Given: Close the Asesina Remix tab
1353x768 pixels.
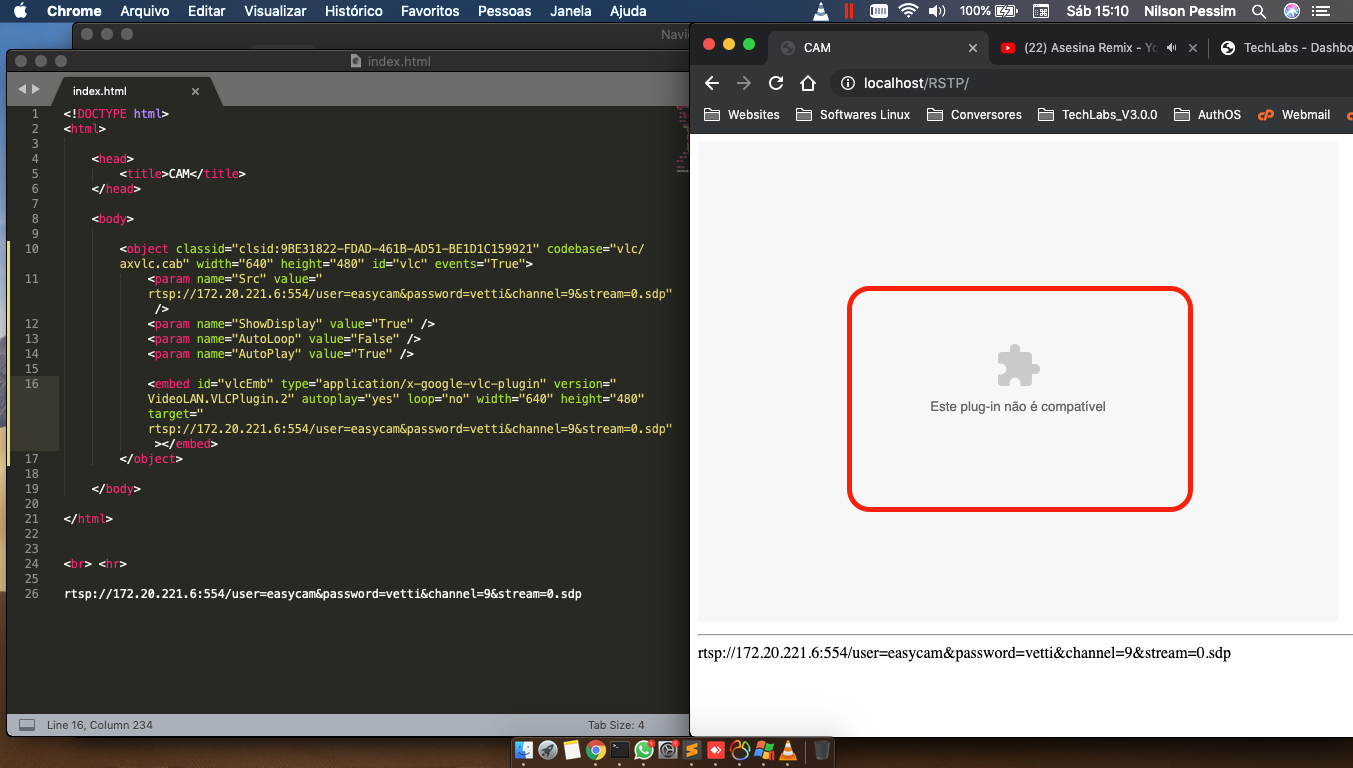Looking at the screenshot, I should (x=1193, y=48).
